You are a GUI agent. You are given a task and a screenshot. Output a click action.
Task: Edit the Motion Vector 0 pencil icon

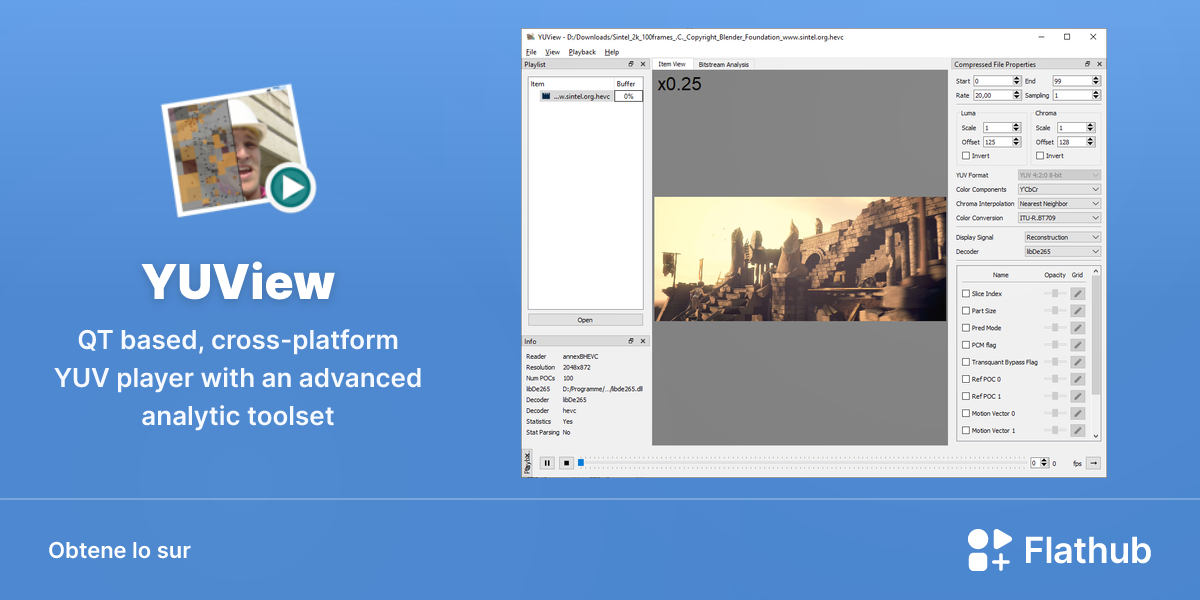pyautogui.click(x=1078, y=413)
